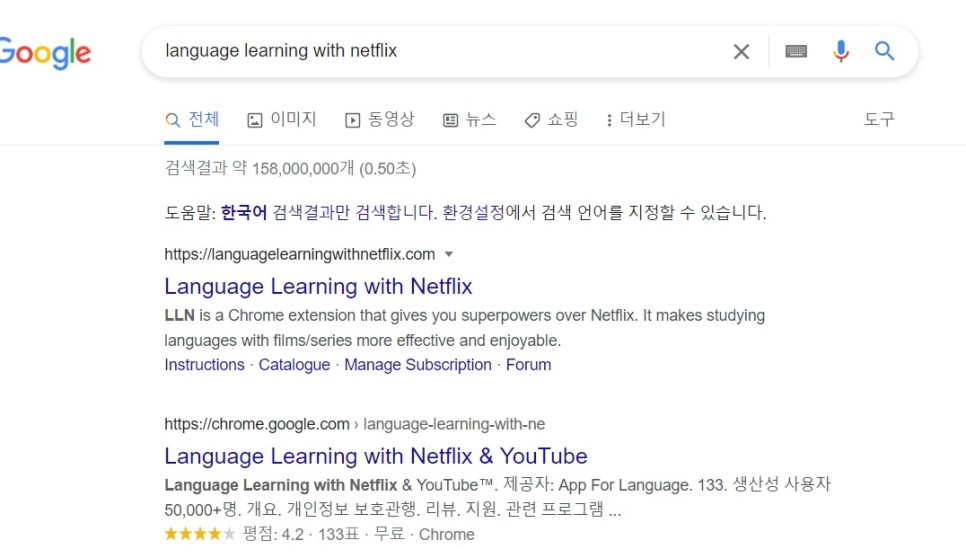This screenshot has height=558, width=966.
Task: Open the Language Learning with Netflix result
Action: point(318,286)
